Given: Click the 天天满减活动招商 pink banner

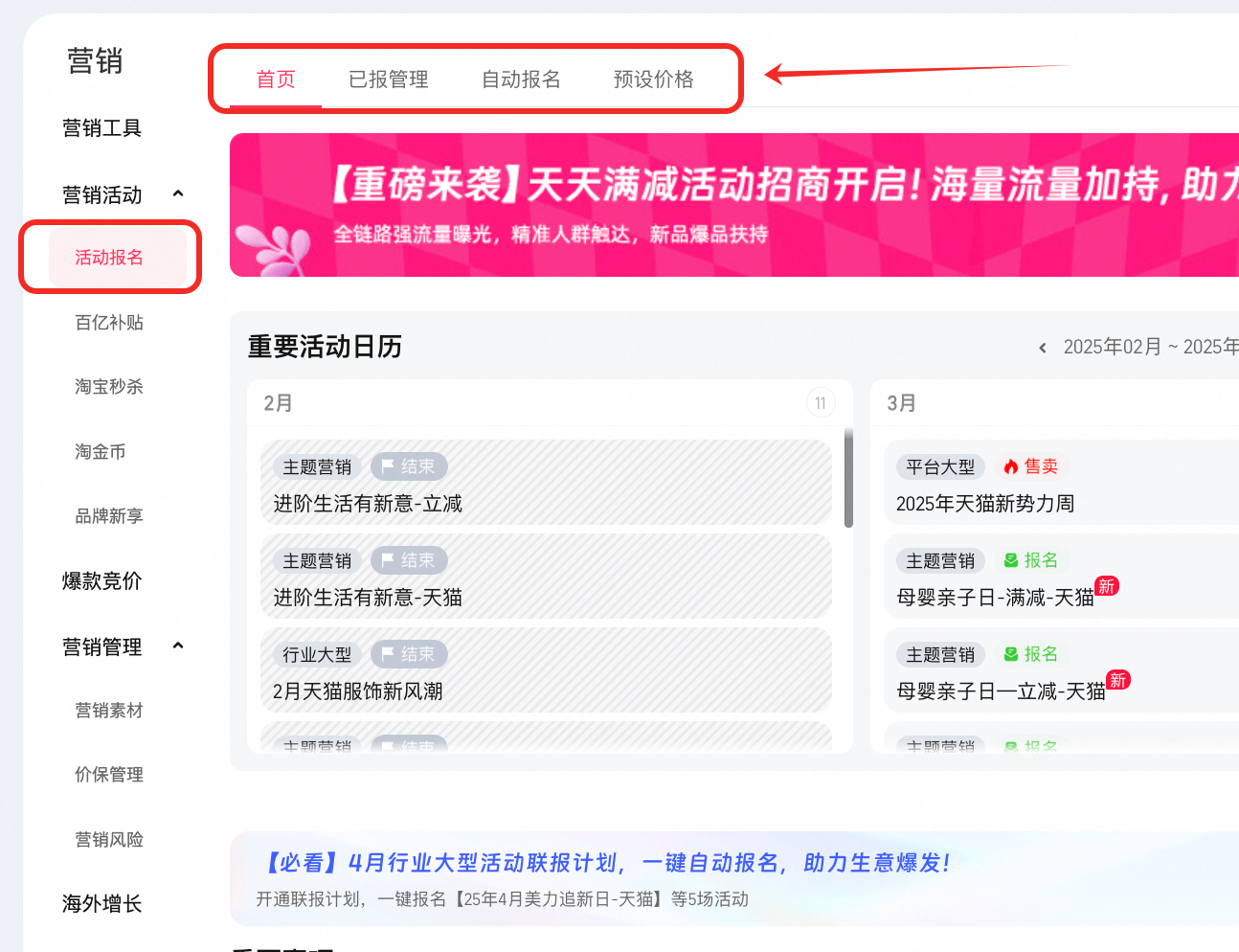Looking at the screenshot, I should tap(734, 205).
